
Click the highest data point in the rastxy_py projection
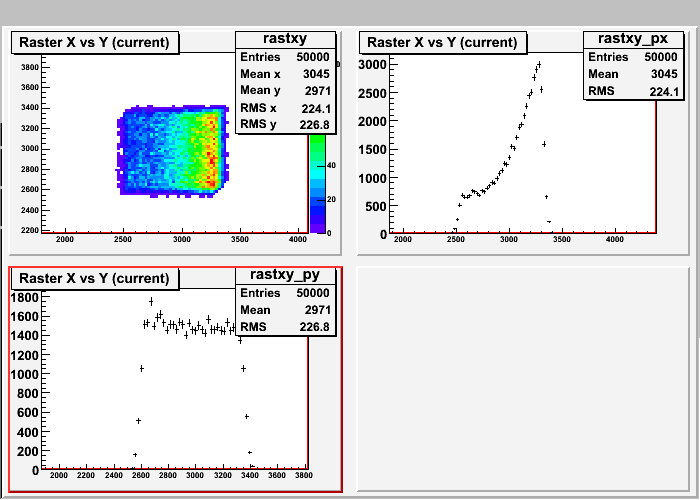click(151, 302)
